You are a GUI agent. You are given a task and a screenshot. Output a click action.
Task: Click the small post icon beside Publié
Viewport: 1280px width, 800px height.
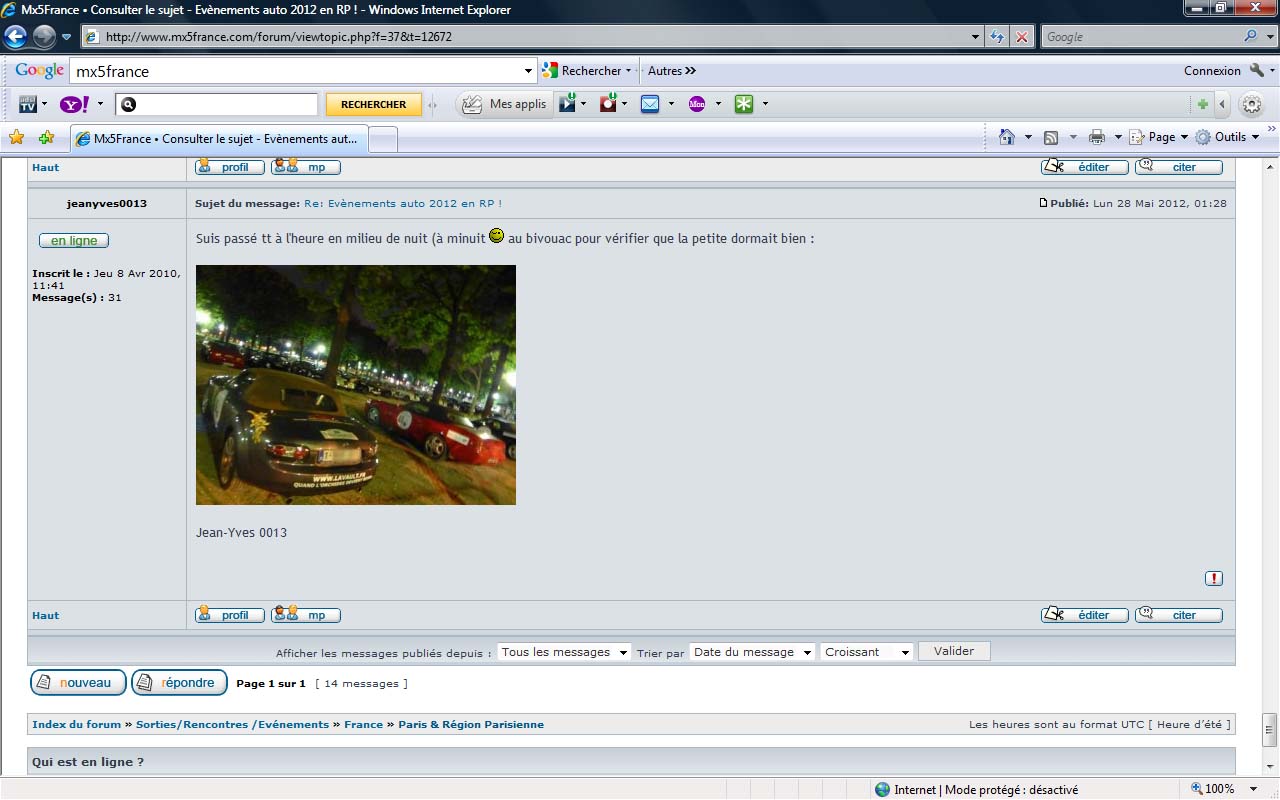click(x=1043, y=203)
